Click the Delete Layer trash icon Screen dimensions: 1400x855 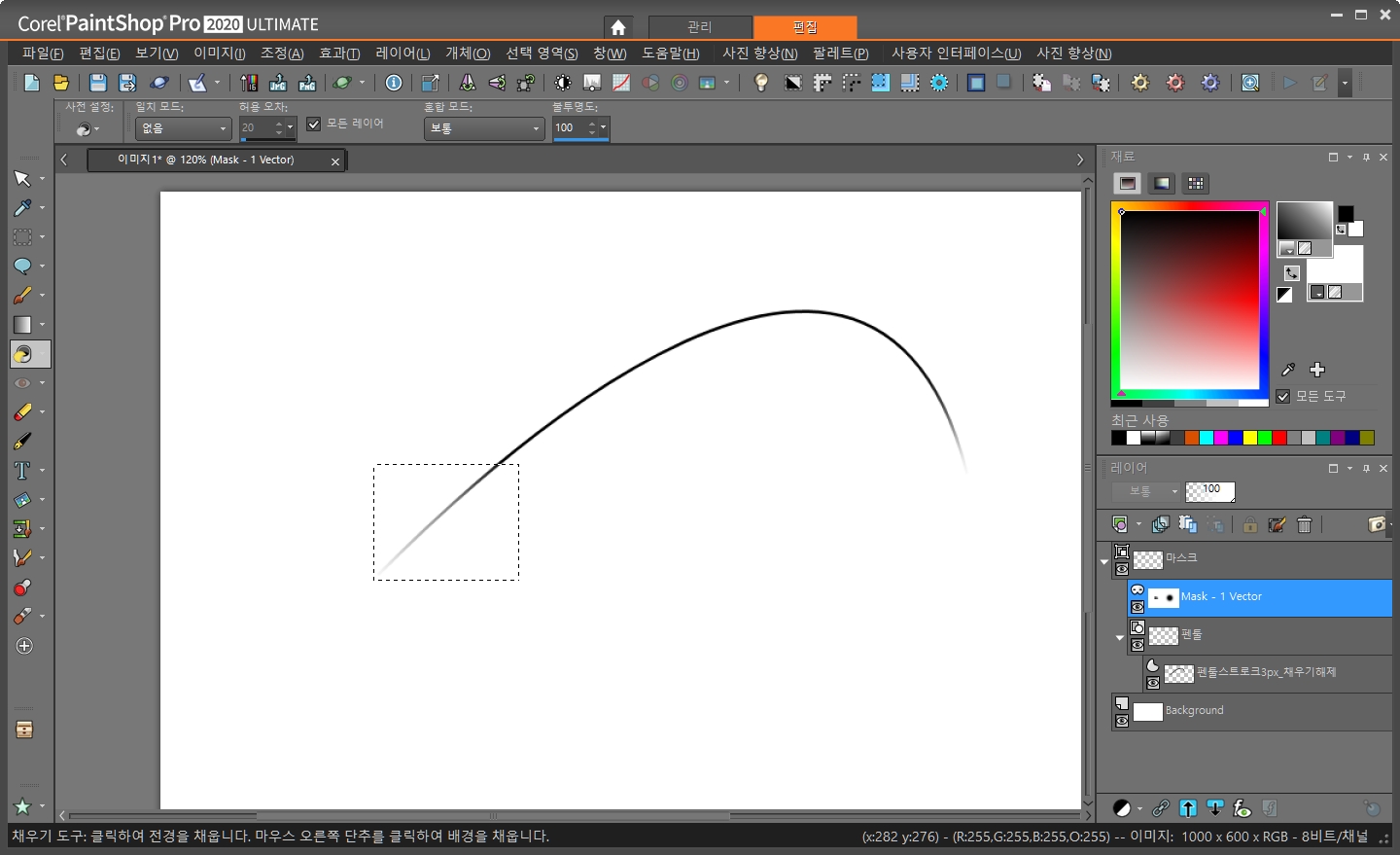(1305, 525)
